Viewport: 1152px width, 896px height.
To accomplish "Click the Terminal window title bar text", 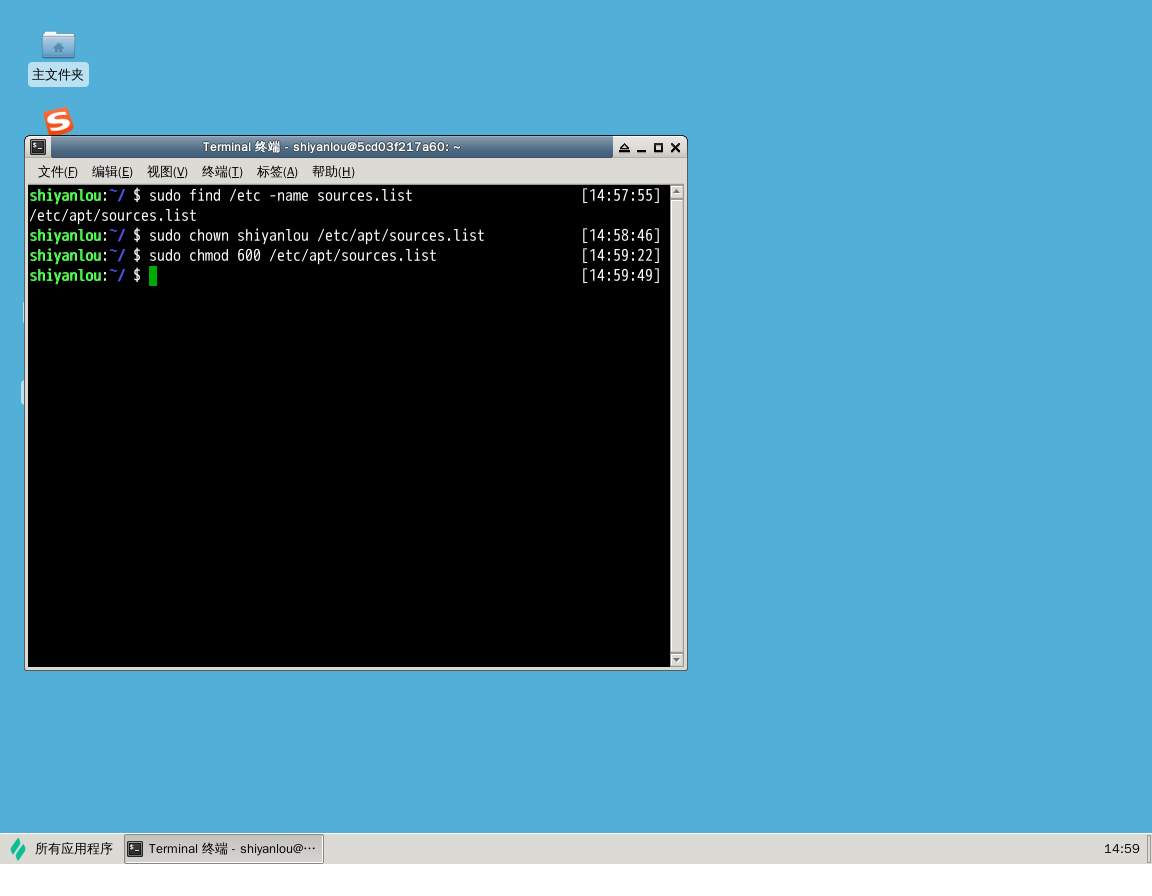I will pos(331,147).
